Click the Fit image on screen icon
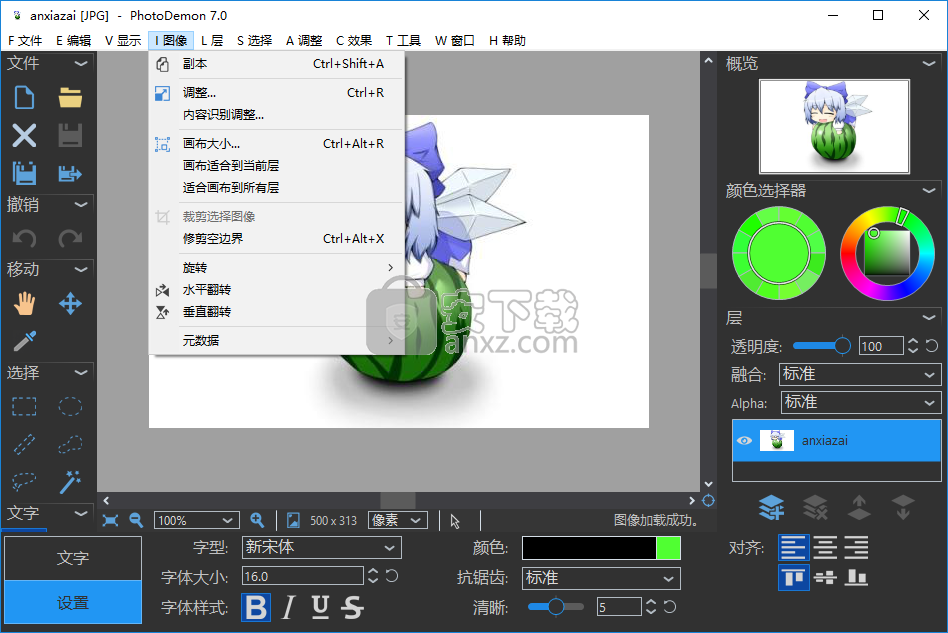The image size is (948, 633). [x=110, y=521]
